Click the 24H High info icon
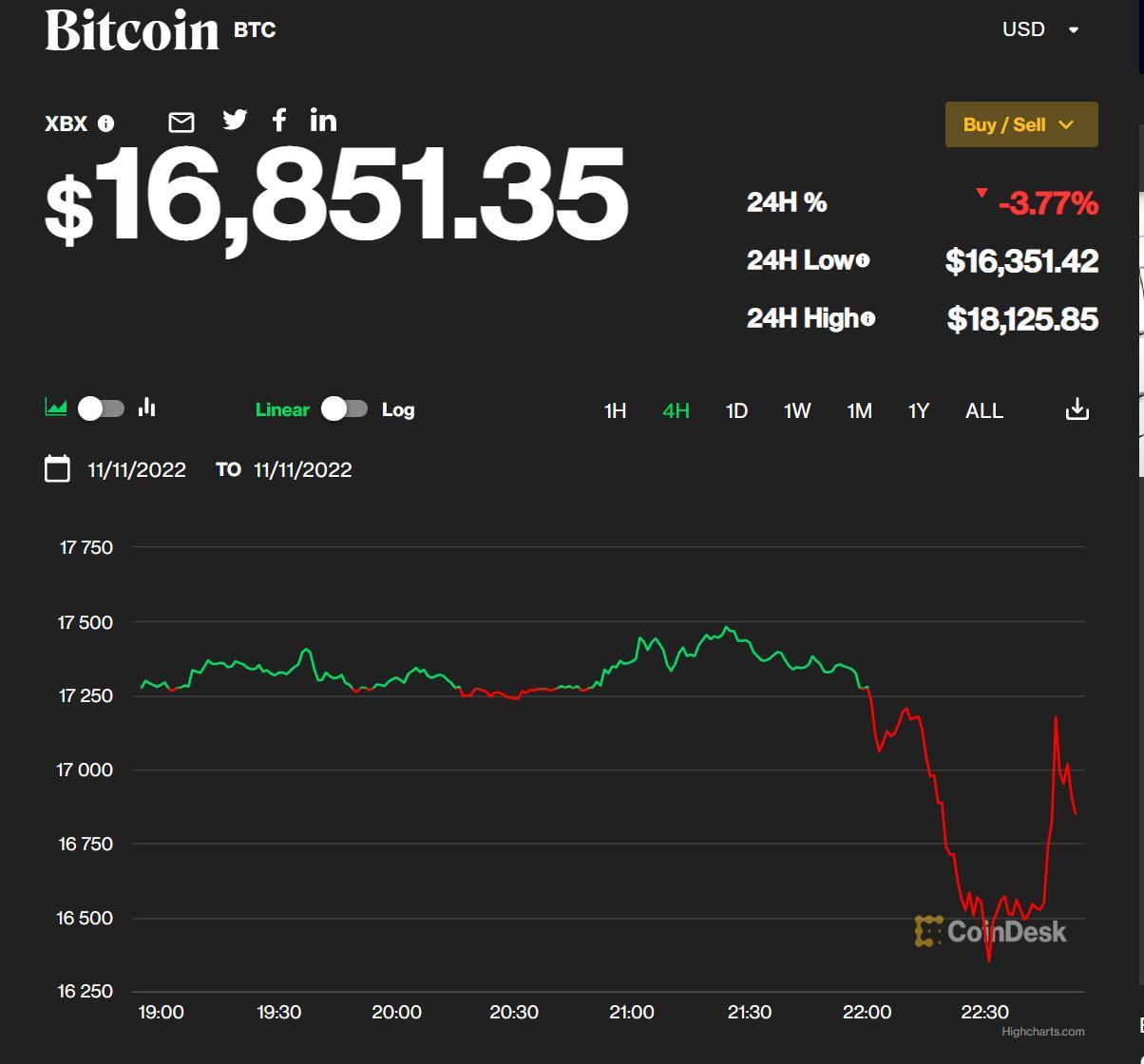Image resolution: width=1144 pixels, height=1064 pixels. coord(868,318)
